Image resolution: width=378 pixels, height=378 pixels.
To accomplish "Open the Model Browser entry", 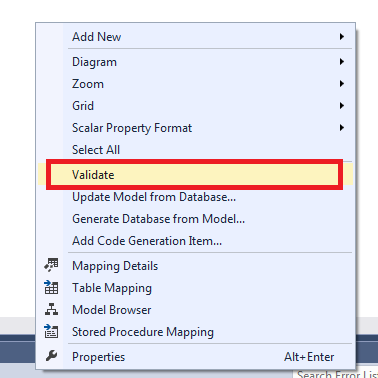I will click(x=112, y=310).
